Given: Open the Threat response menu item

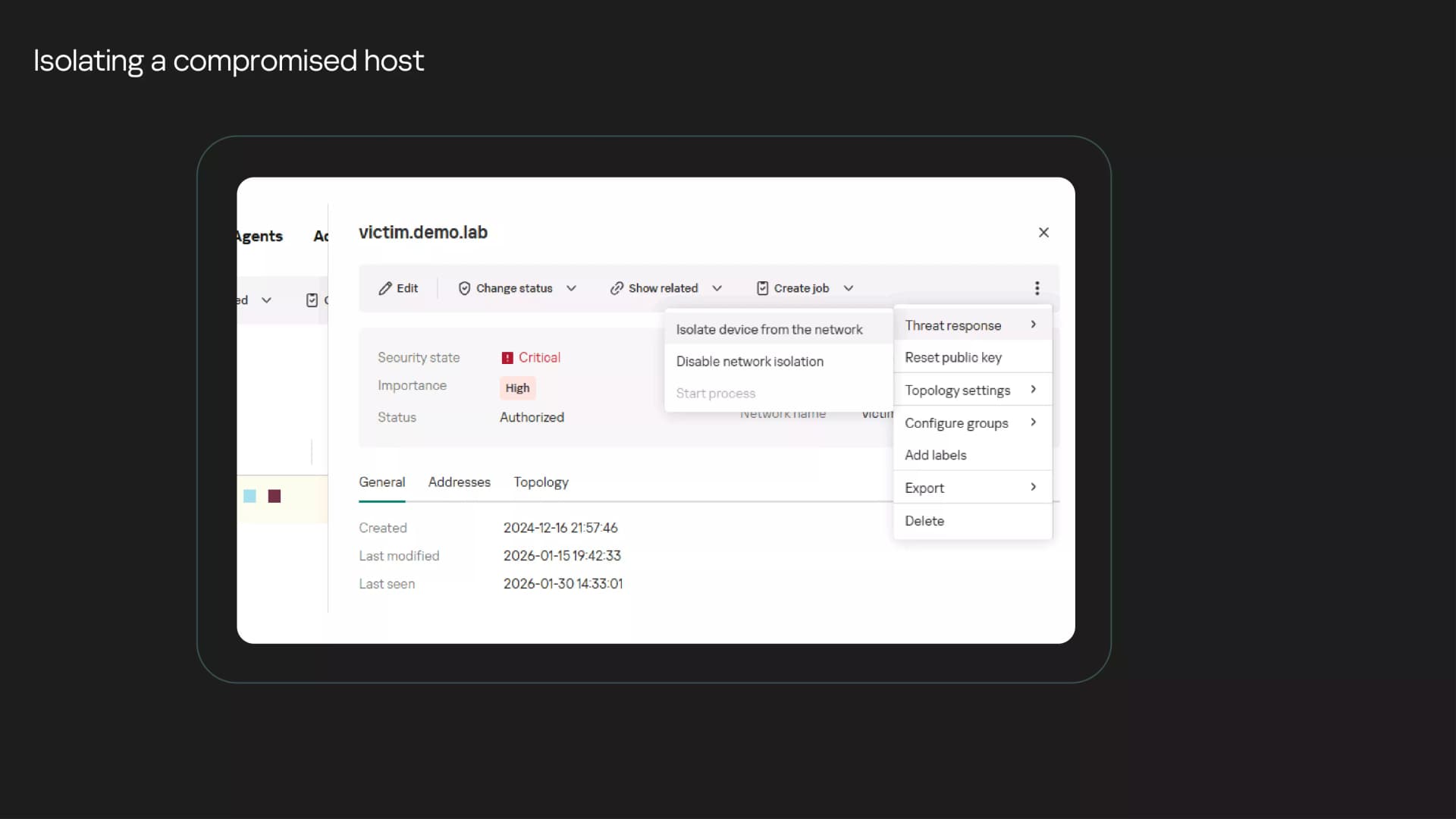Looking at the screenshot, I should [973, 325].
